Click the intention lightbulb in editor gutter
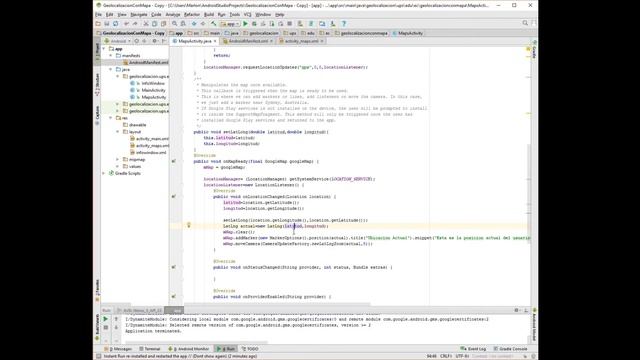 pyautogui.click(x=189, y=225)
